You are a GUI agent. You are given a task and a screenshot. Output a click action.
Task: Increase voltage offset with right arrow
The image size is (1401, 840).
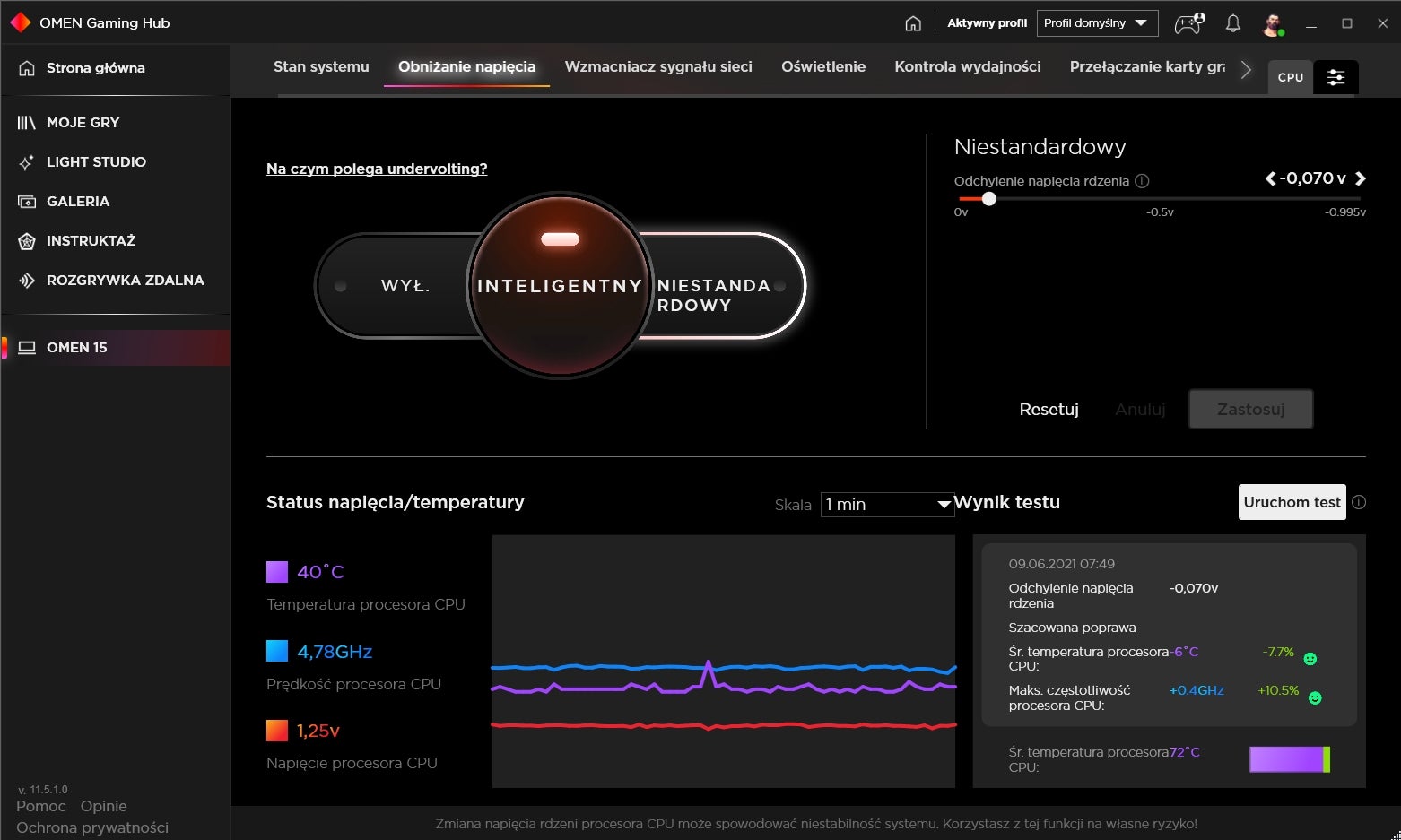click(x=1361, y=178)
